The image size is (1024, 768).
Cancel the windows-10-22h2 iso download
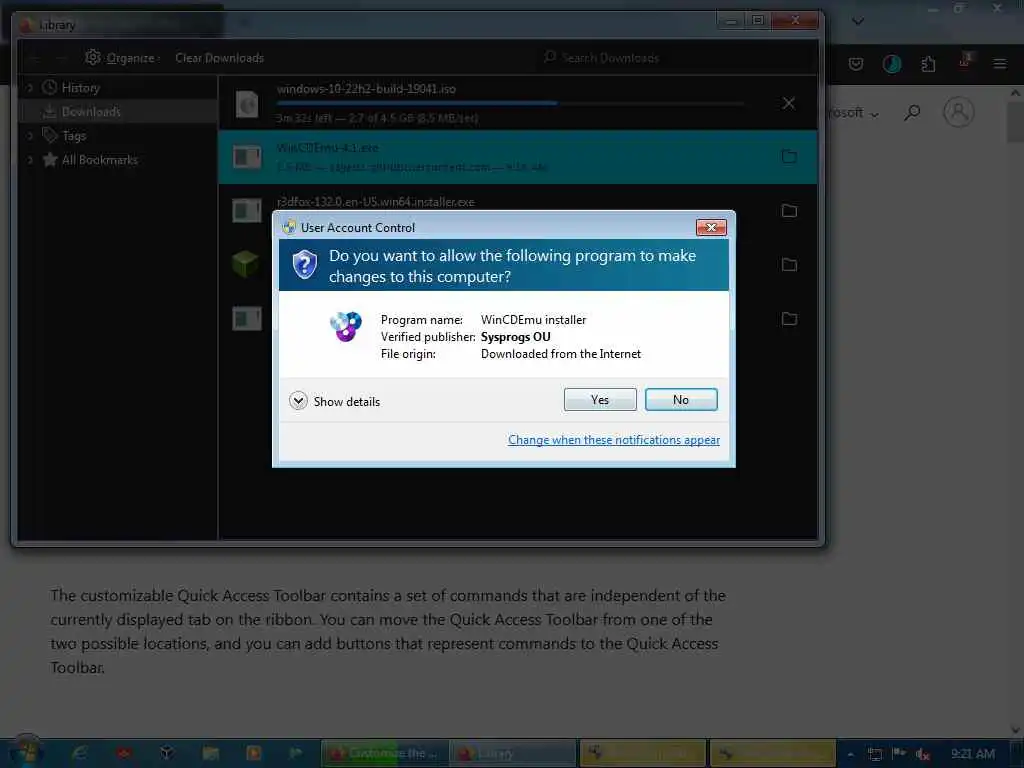789,103
